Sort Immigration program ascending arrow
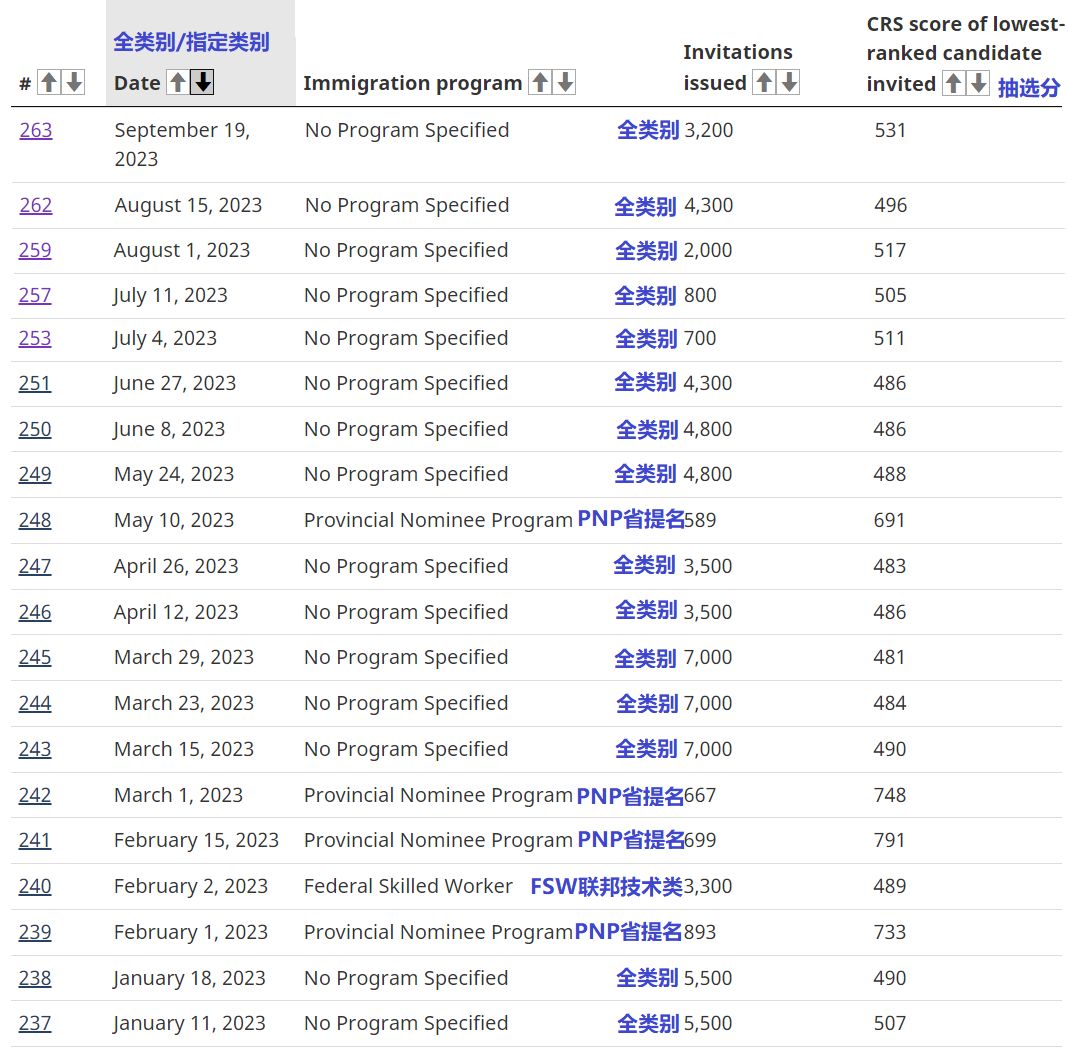Screen dimensions: 1068x1051 click(540, 82)
